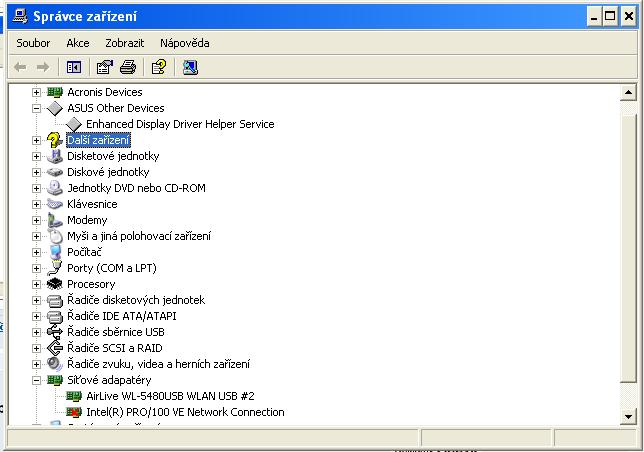Minimize the Správce zařízení window
Image resolution: width=644 pixels, height=452 pixels.
(x=594, y=17)
